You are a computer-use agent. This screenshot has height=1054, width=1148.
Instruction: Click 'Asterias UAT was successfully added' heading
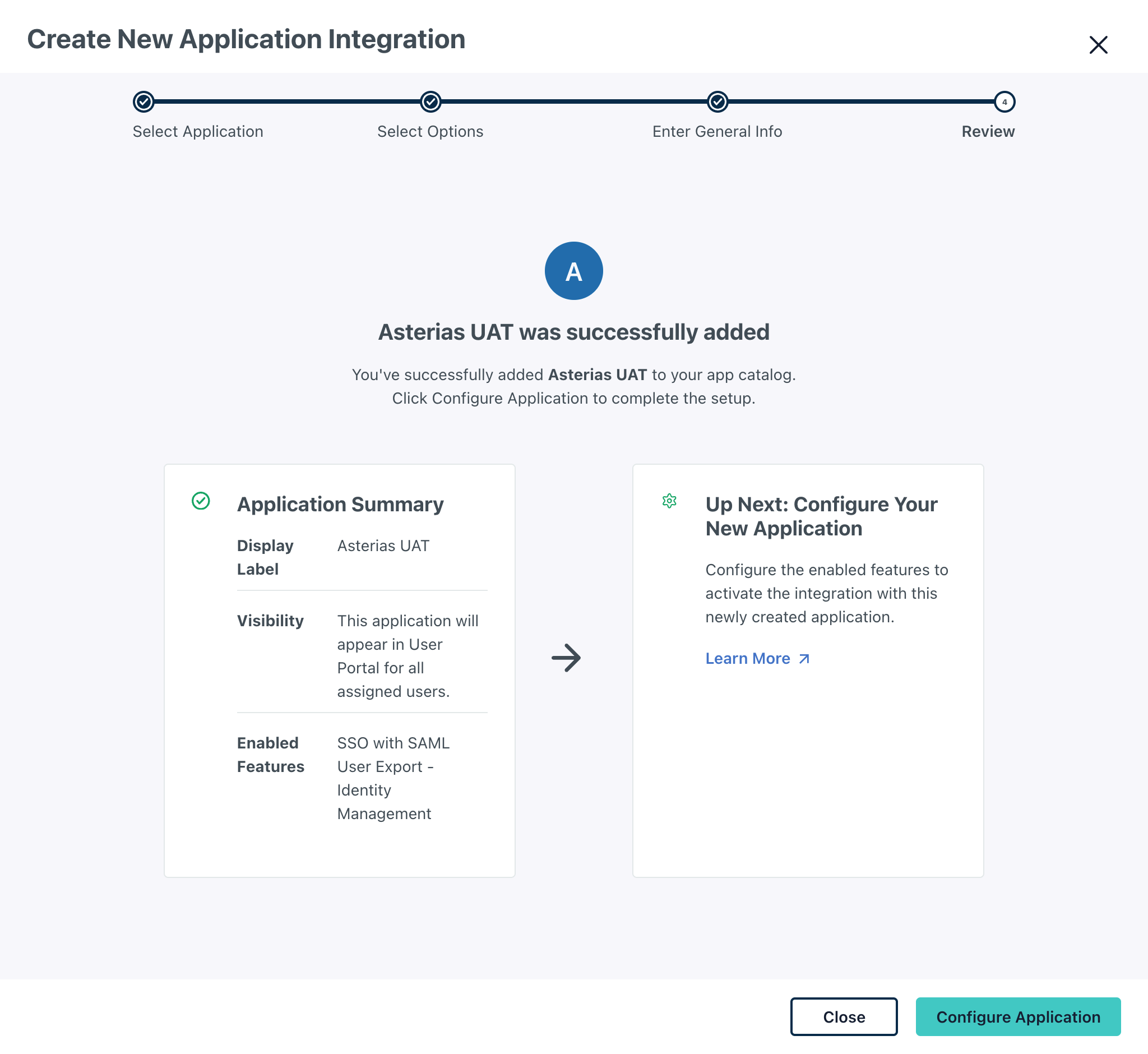pyautogui.click(x=573, y=332)
